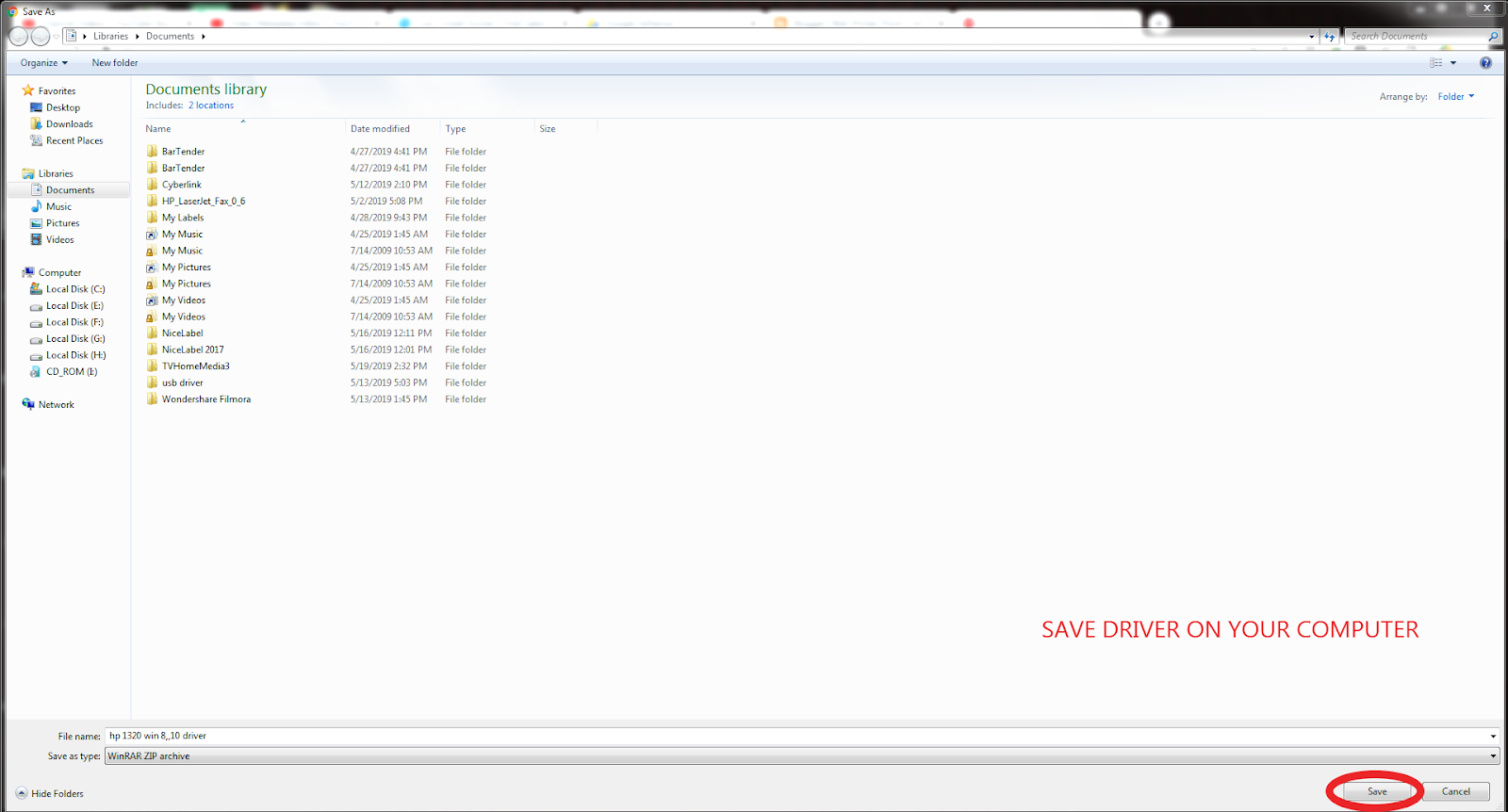The width and height of the screenshot is (1508, 812).
Task: Select Local Disk (E:) drive
Action: coord(74,305)
